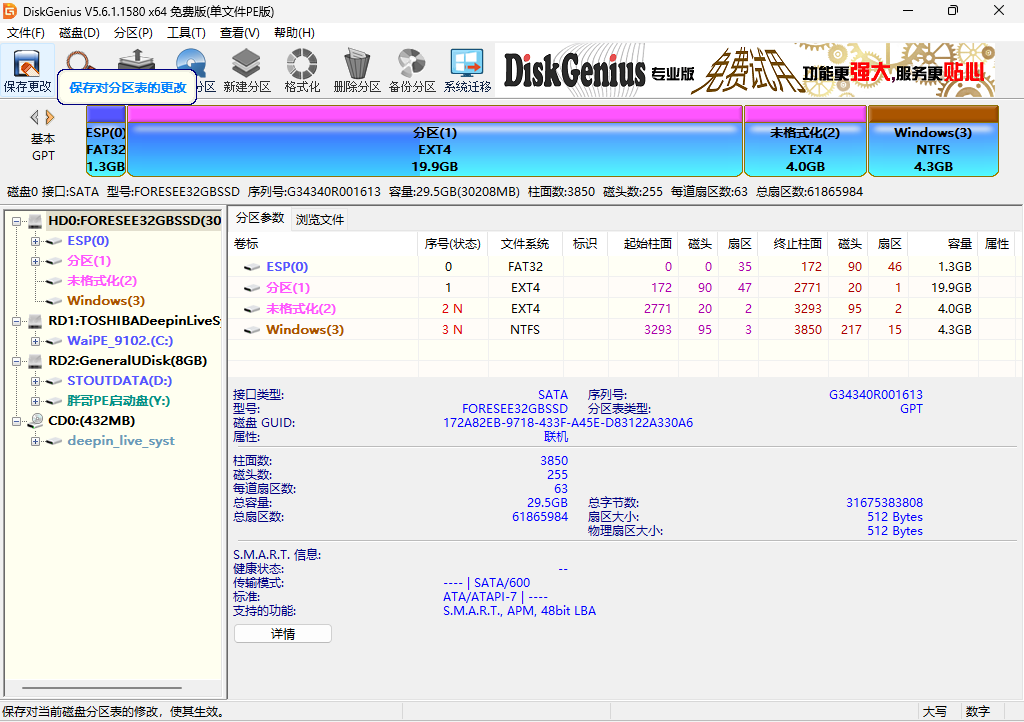Screen dimensions: 1024x722
Task: Select Windows(3) in the disk tree
Action: pos(106,301)
